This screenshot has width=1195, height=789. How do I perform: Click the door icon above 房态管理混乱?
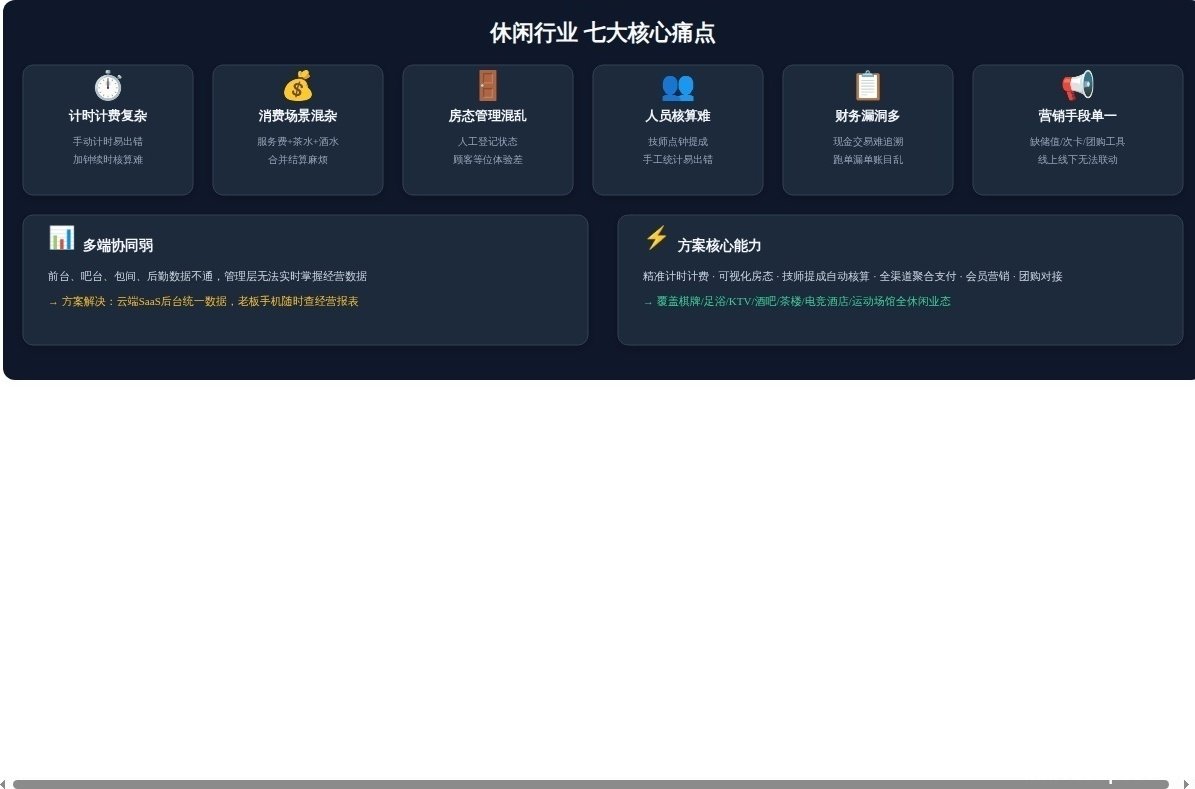coord(488,85)
